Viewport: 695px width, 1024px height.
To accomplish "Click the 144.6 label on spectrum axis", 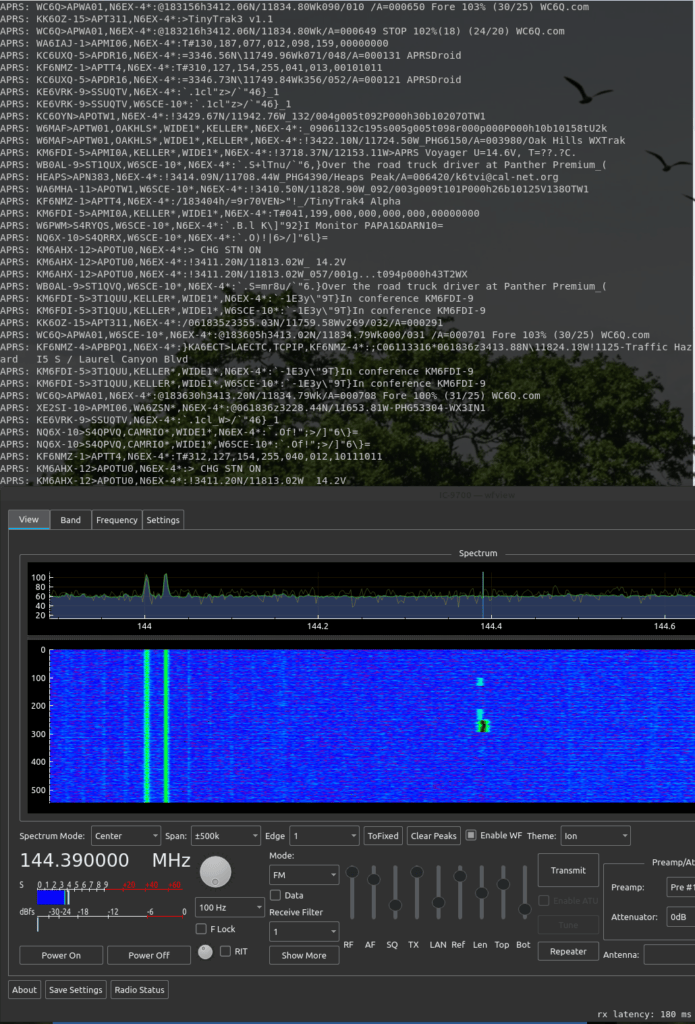I will click(x=664, y=626).
